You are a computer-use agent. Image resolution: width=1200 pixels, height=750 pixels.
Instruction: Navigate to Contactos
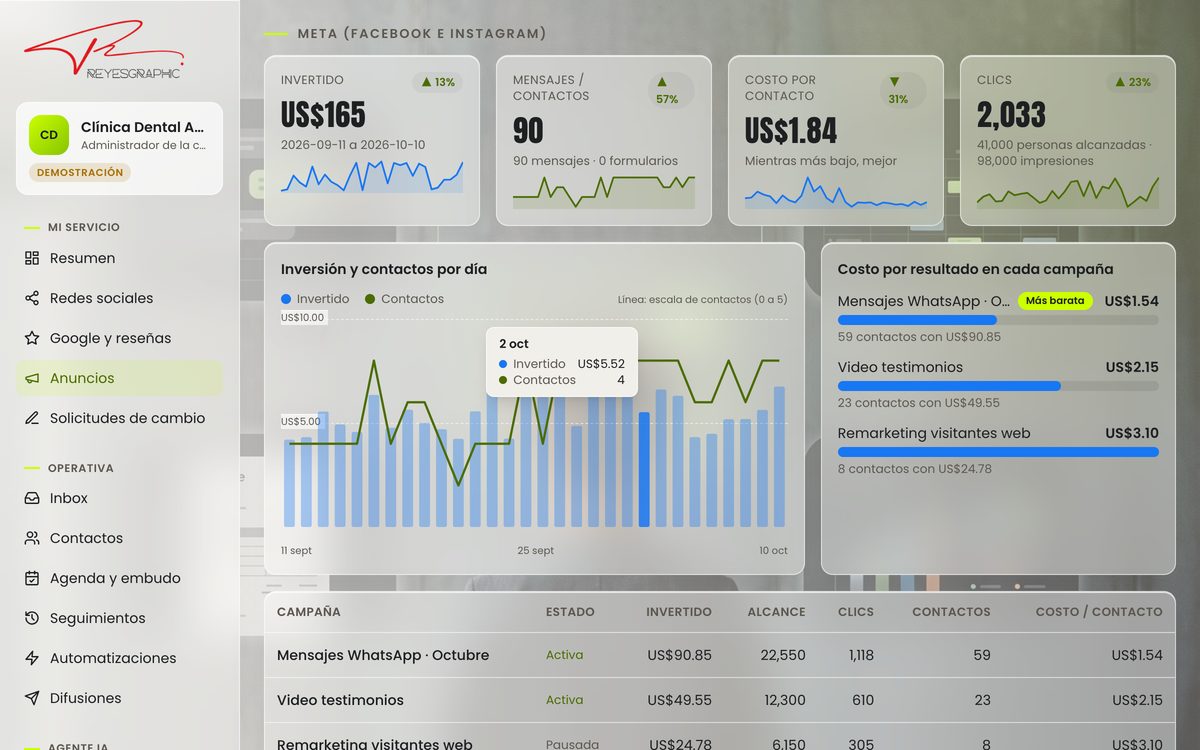(119, 538)
